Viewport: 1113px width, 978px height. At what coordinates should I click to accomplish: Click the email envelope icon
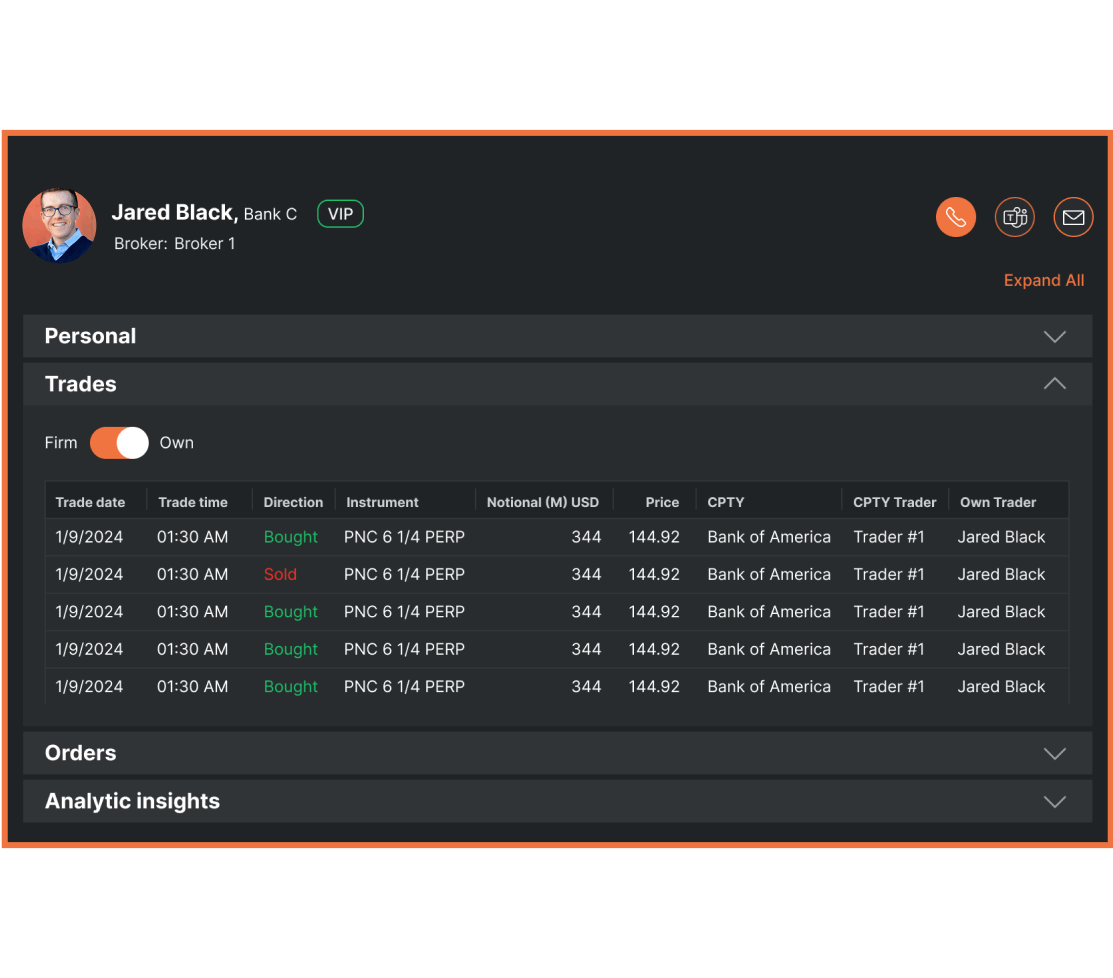1073,217
